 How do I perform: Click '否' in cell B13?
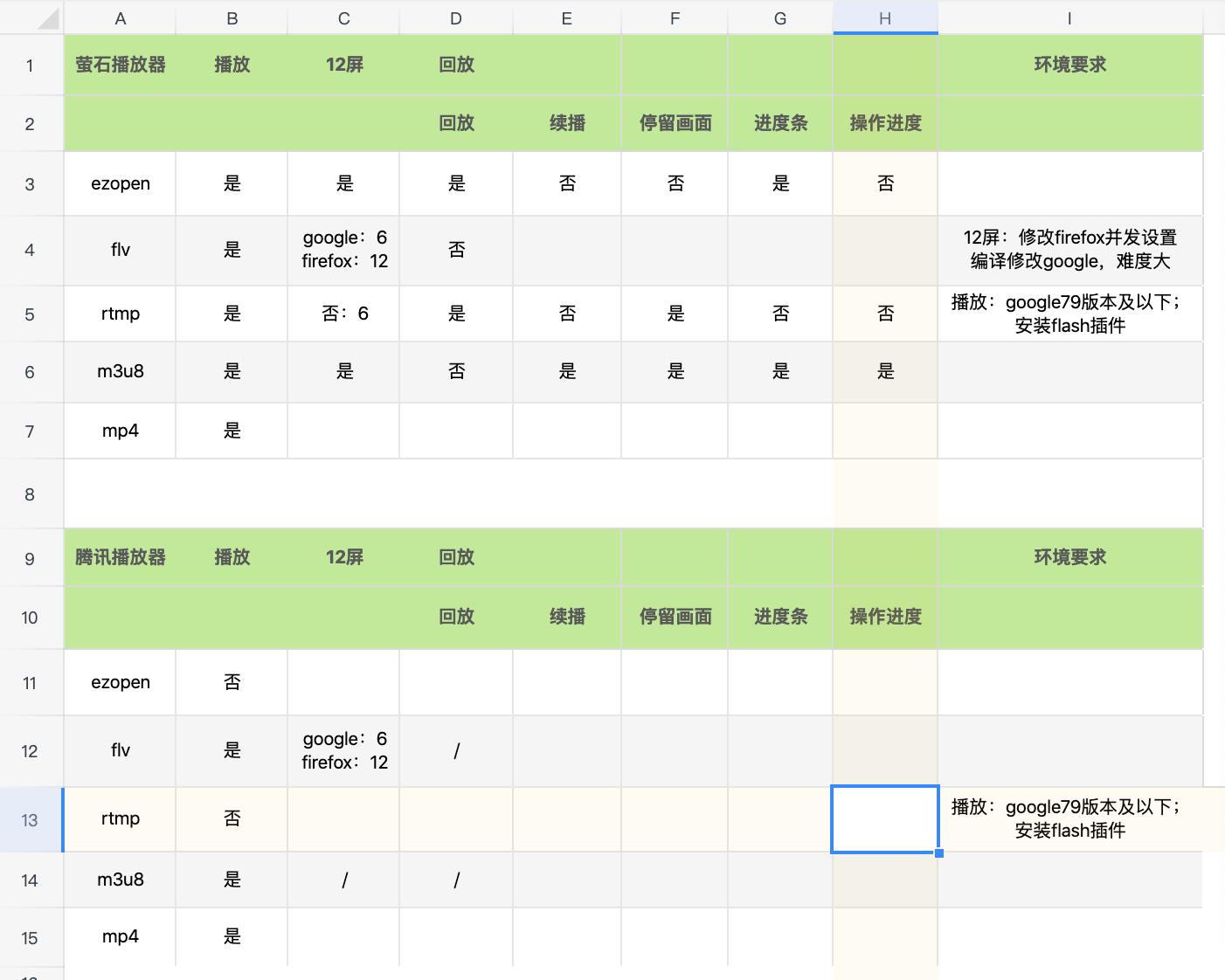(232, 818)
